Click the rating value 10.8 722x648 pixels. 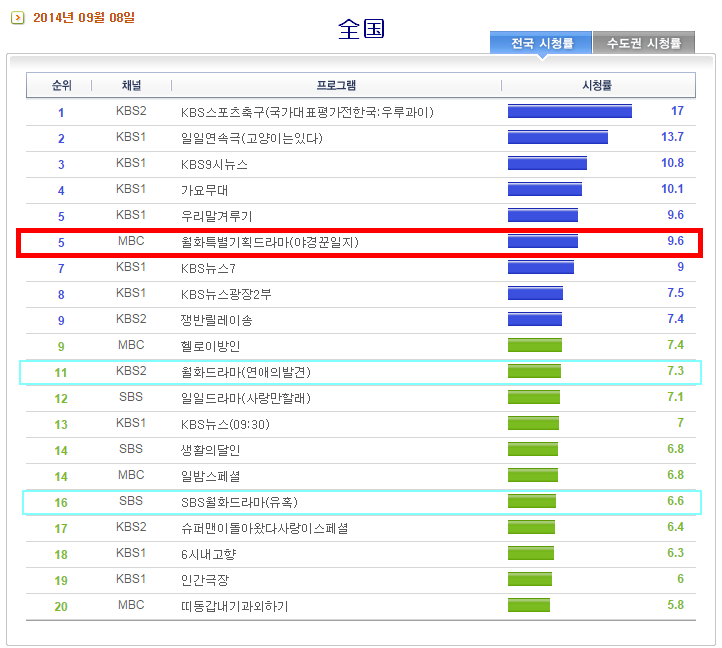pyautogui.click(x=672, y=163)
